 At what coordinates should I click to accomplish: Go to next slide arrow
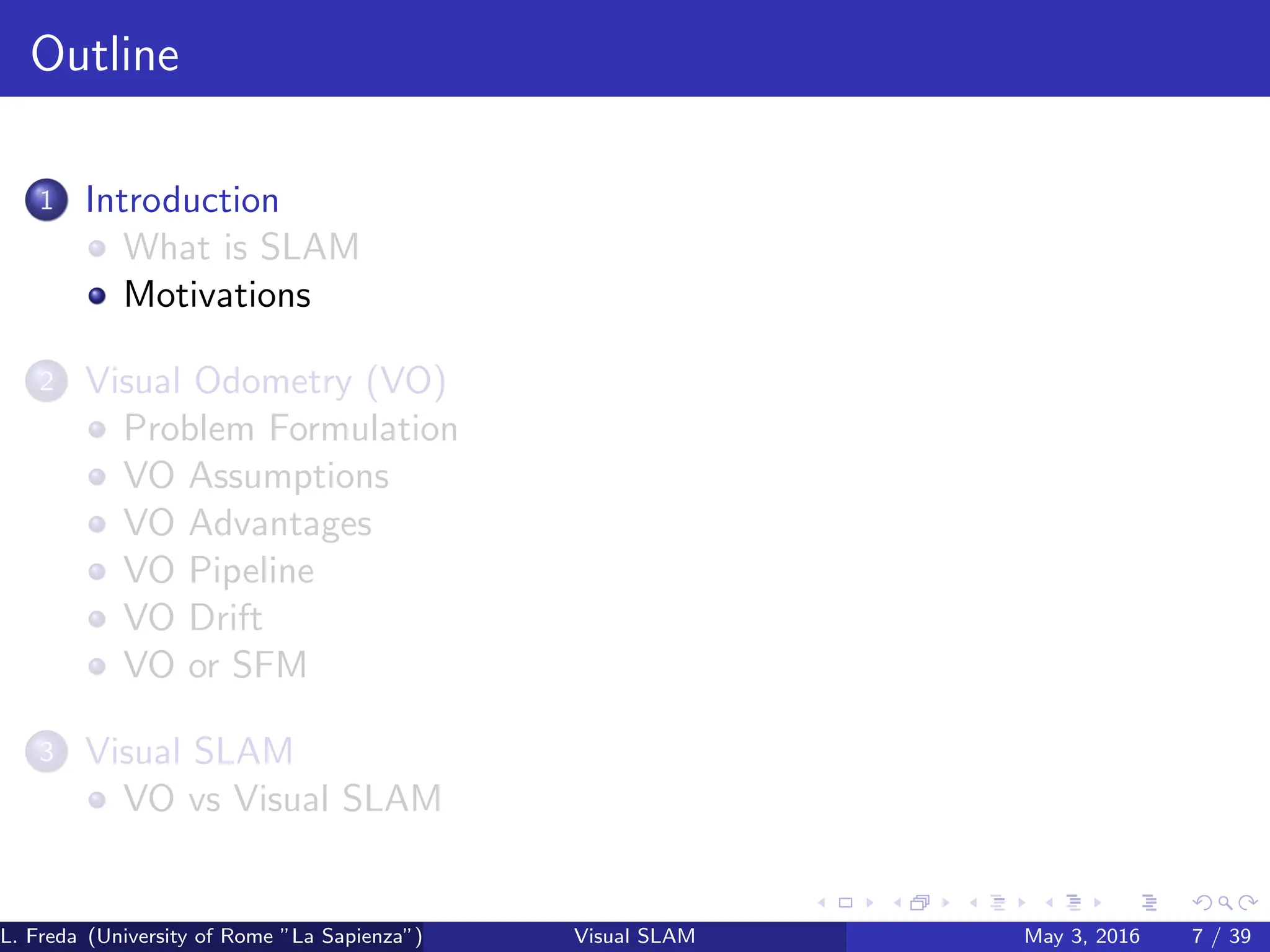[869, 903]
